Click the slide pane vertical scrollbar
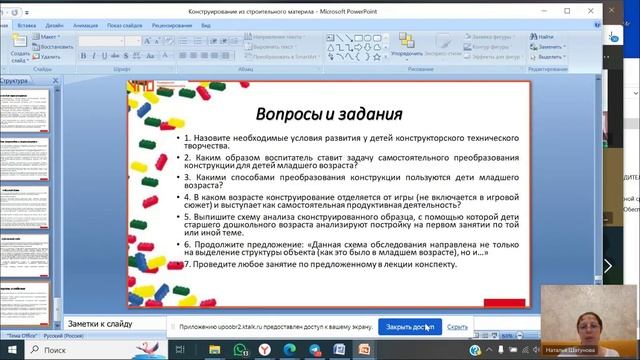 click(x=598, y=180)
